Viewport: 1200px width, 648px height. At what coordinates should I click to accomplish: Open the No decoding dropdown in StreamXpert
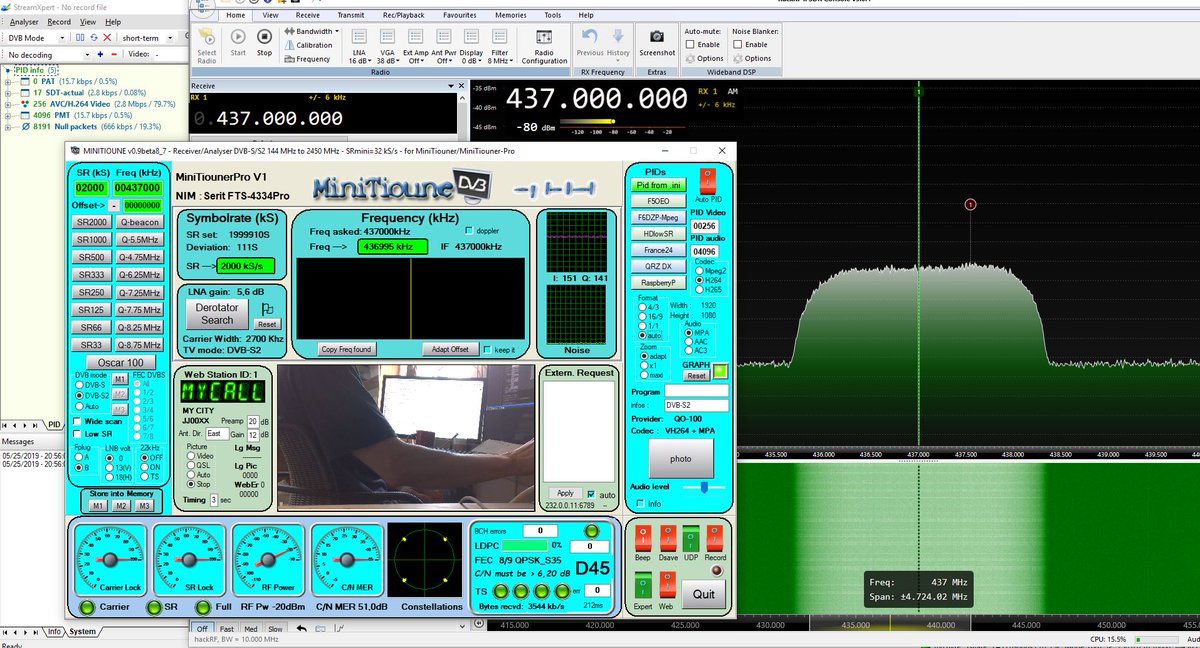[90, 55]
